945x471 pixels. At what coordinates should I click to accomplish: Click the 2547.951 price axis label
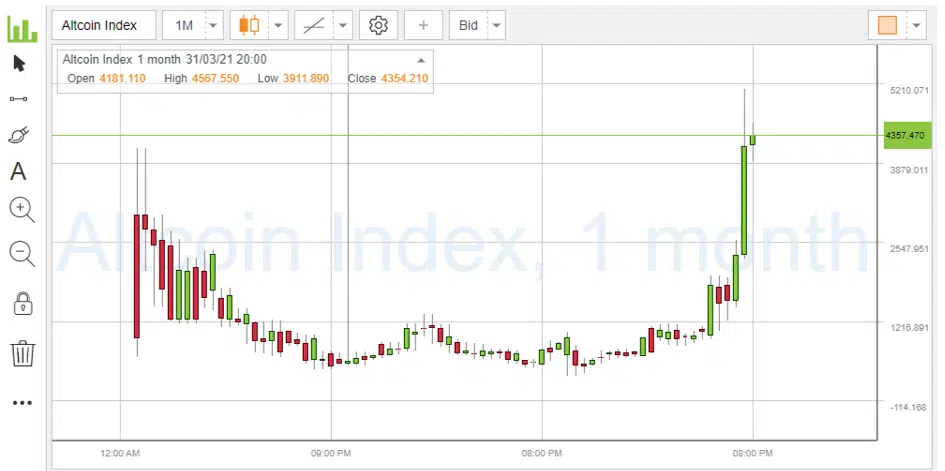pyautogui.click(x=909, y=249)
